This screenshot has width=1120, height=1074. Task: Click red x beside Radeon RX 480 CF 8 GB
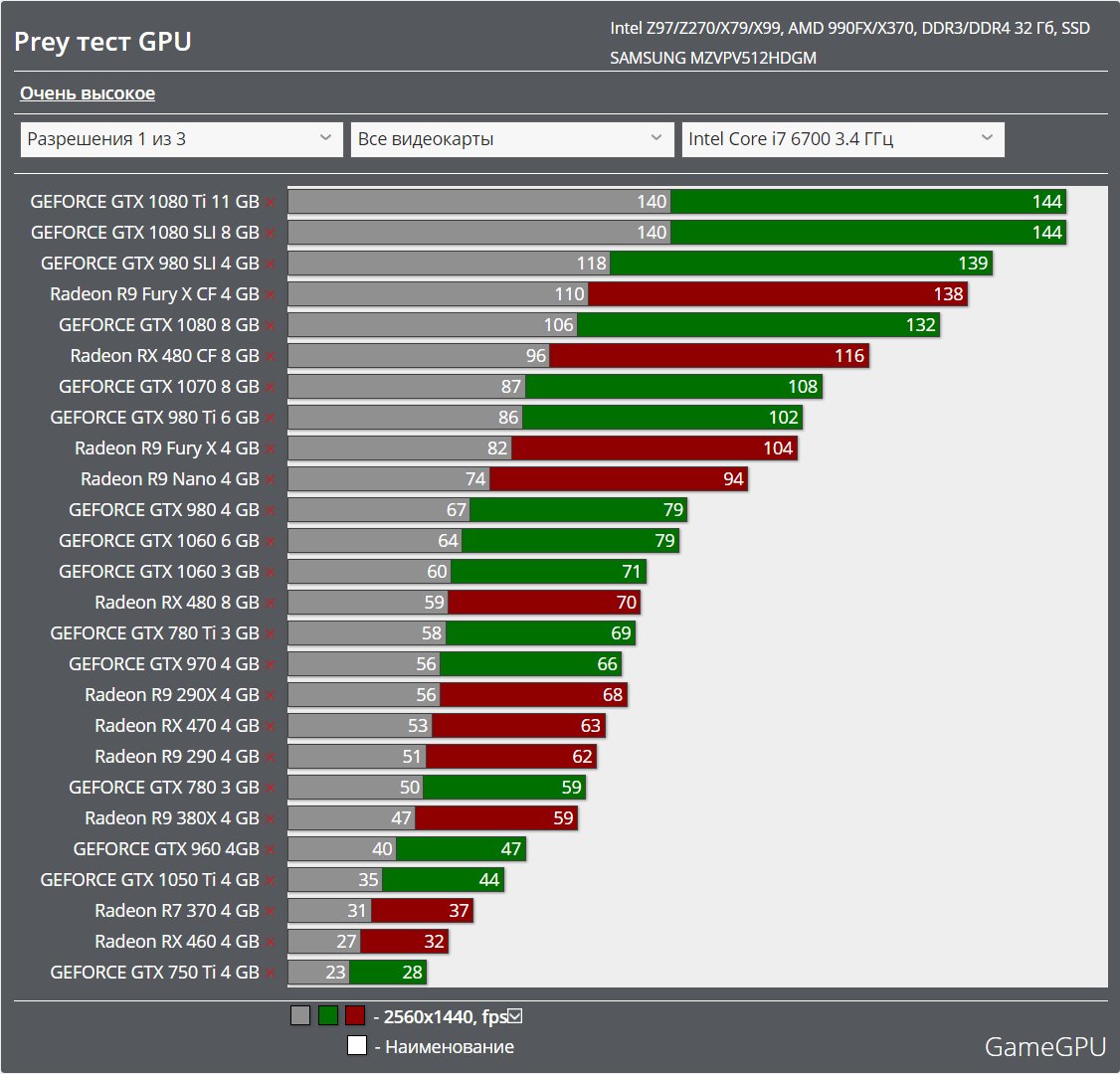point(270,356)
